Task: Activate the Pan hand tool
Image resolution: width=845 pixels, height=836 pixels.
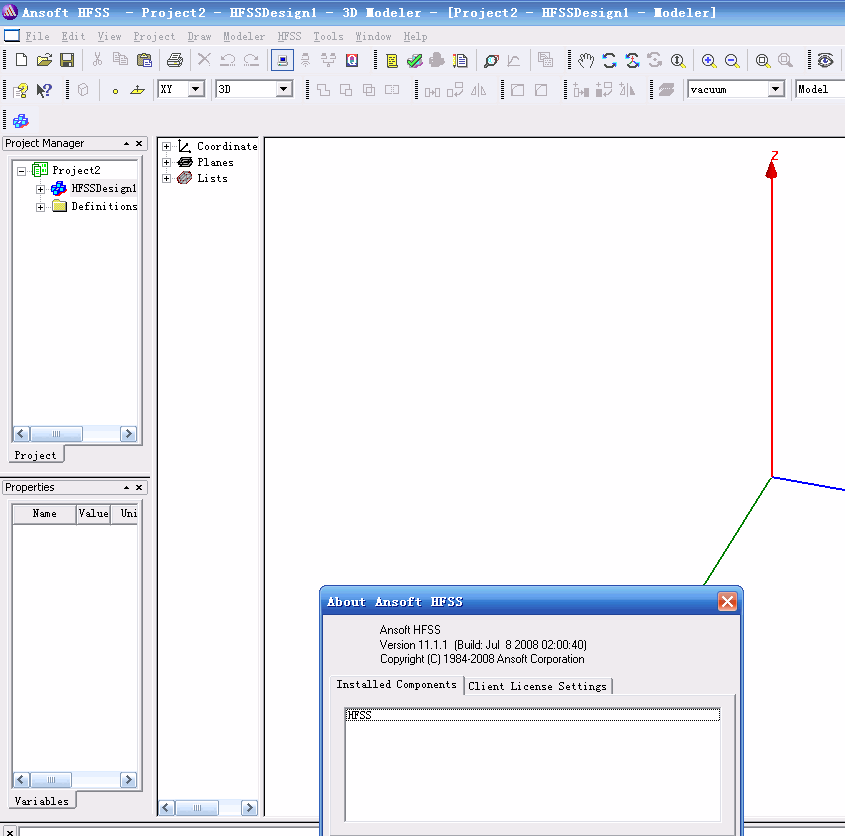Action: point(586,60)
